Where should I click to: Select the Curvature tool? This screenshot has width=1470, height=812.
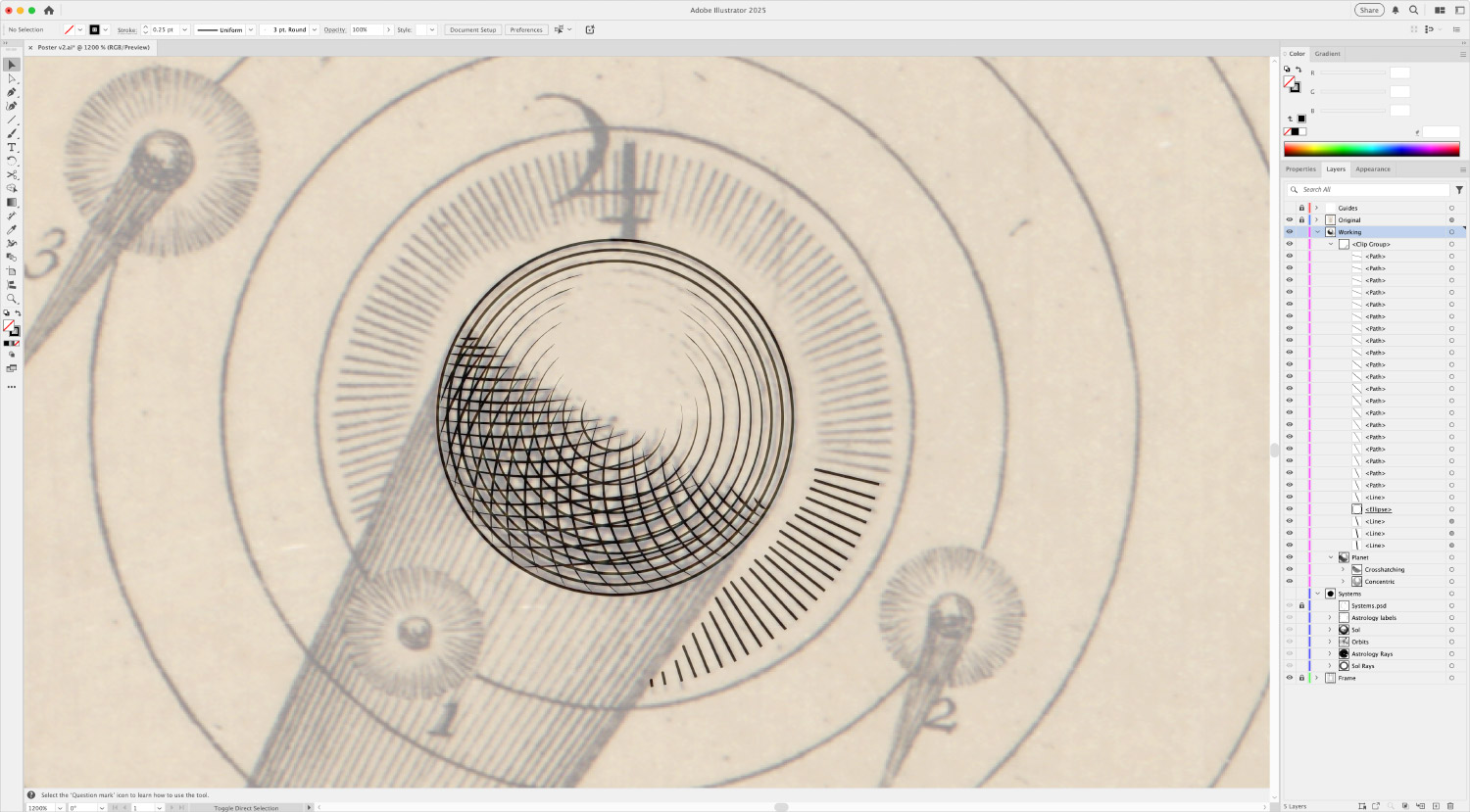pyautogui.click(x=12, y=106)
